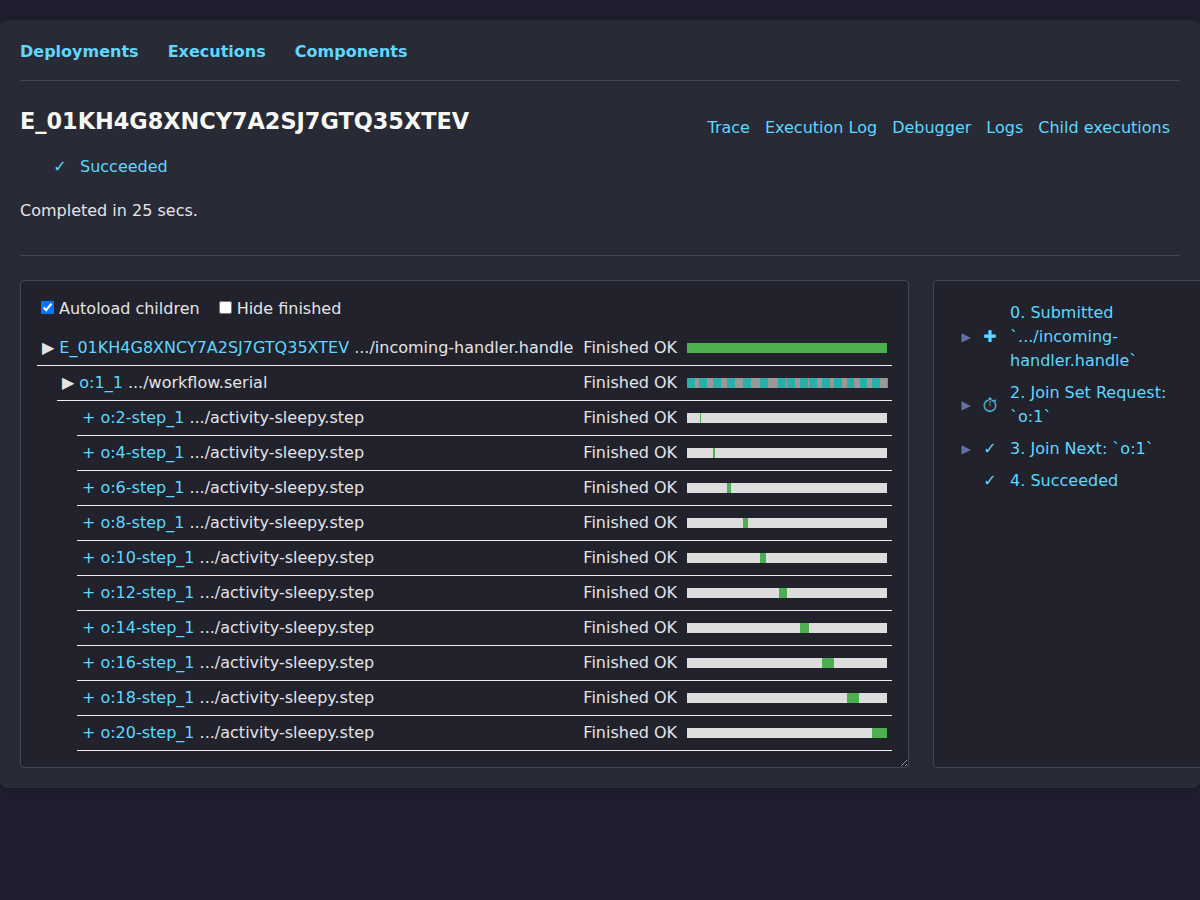Expand the Join Next o:1 event triangle

[x=966, y=449]
